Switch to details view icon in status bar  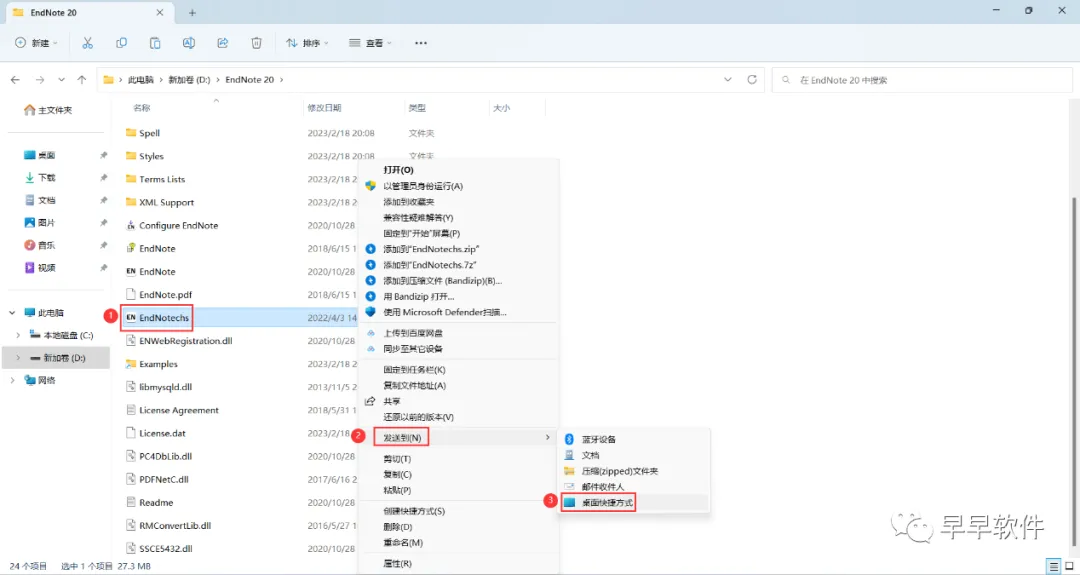coord(1052,566)
